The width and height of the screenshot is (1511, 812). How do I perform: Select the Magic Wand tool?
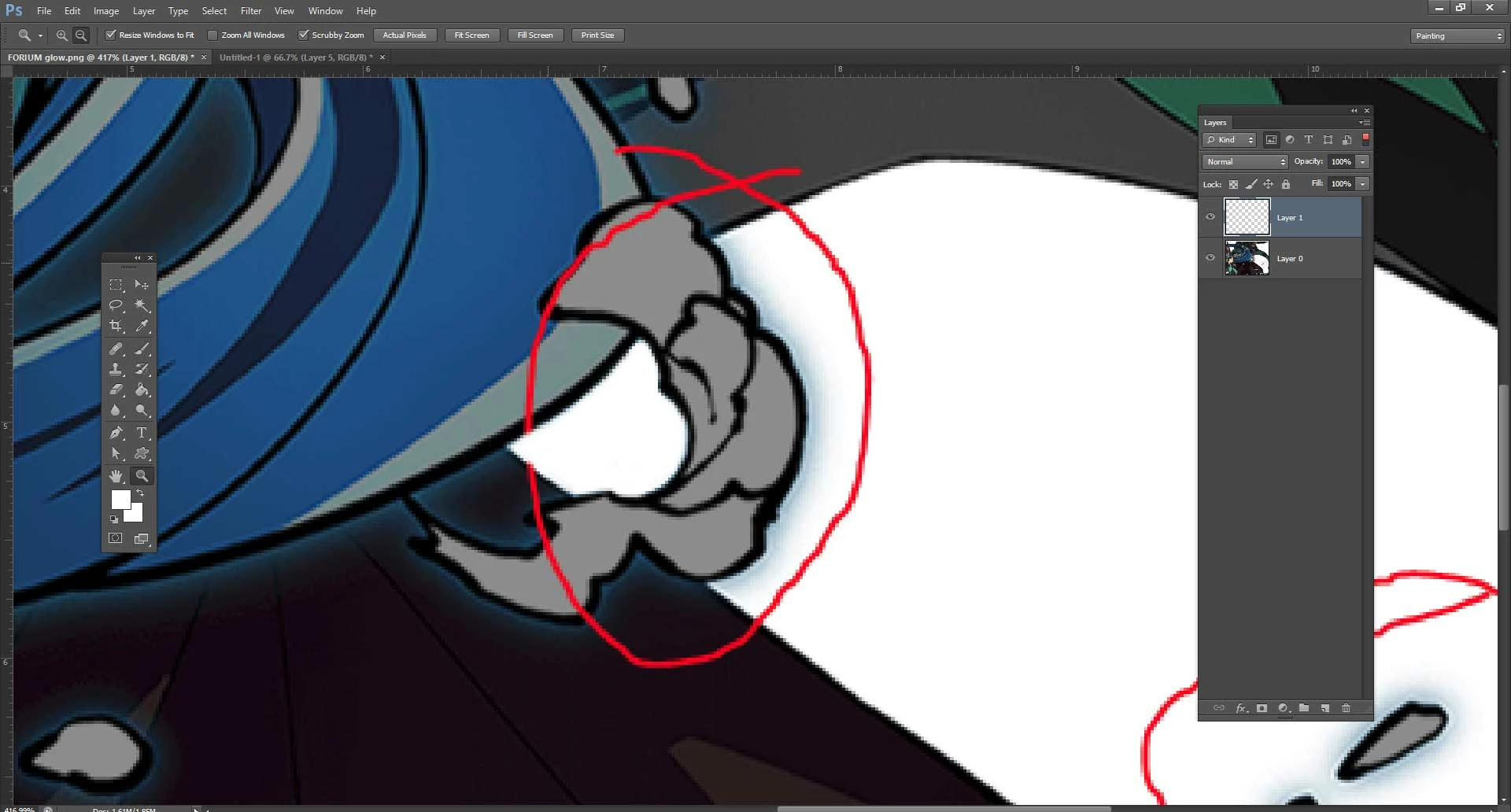(142, 305)
